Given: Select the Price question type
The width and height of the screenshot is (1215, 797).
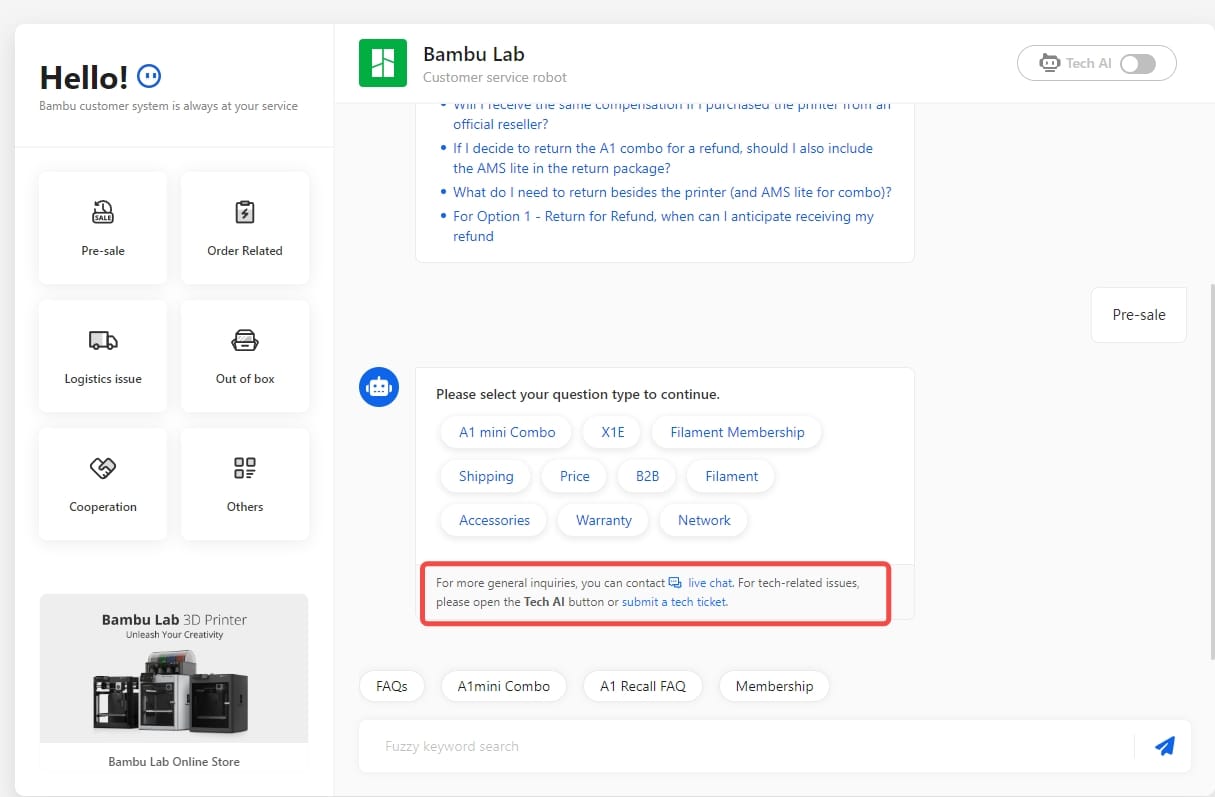Looking at the screenshot, I should point(575,476).
